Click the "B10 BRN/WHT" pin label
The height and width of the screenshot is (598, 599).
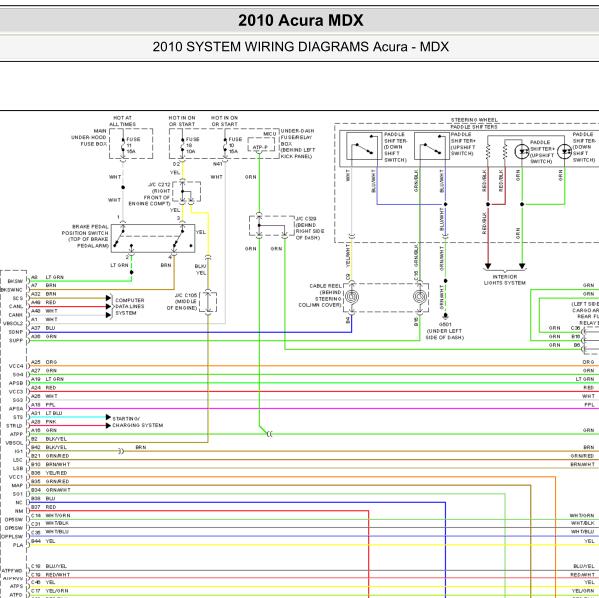click(x=50, y=464)
